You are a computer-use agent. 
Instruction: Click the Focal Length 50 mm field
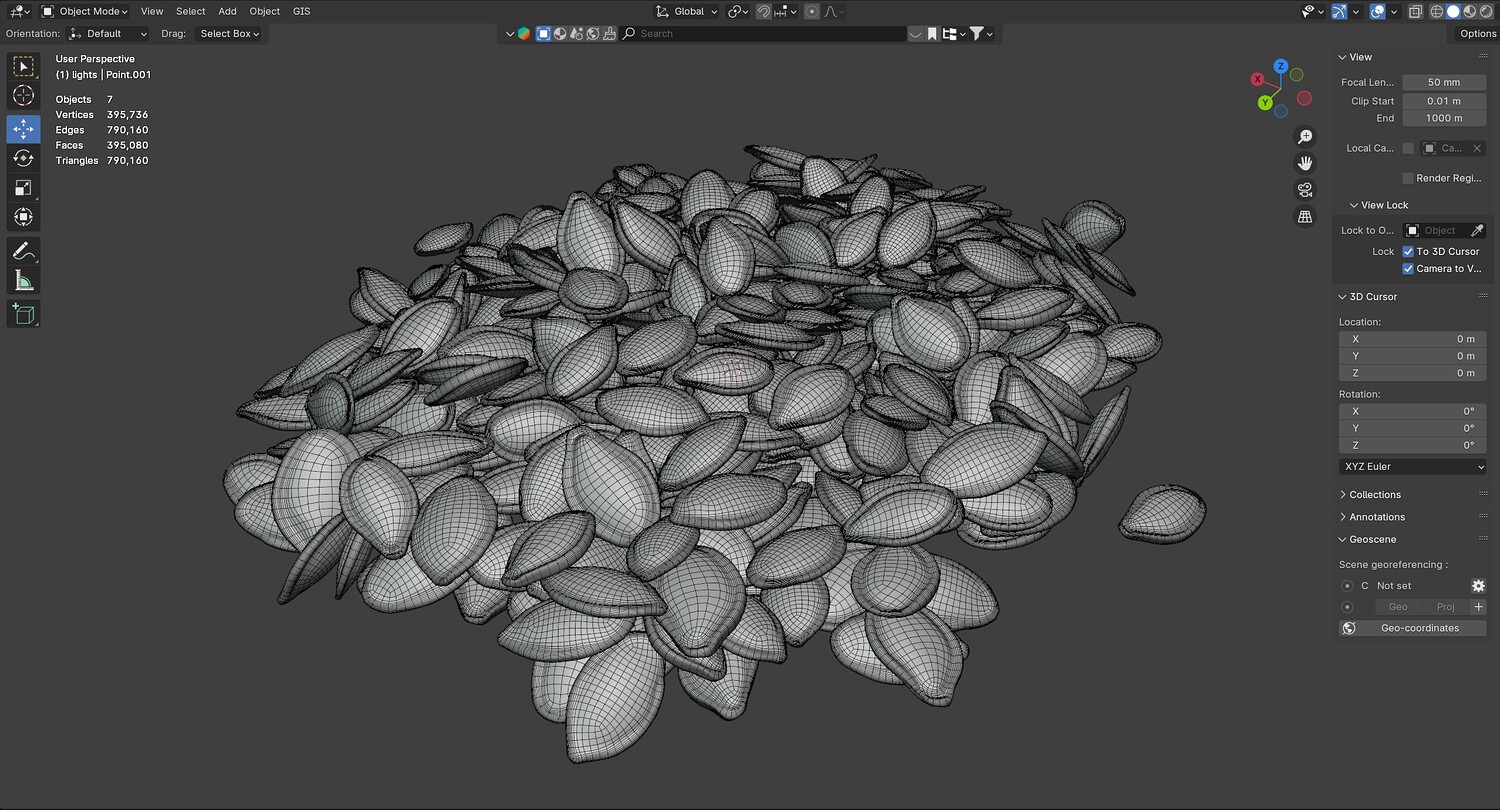[x=1444, y=82]
